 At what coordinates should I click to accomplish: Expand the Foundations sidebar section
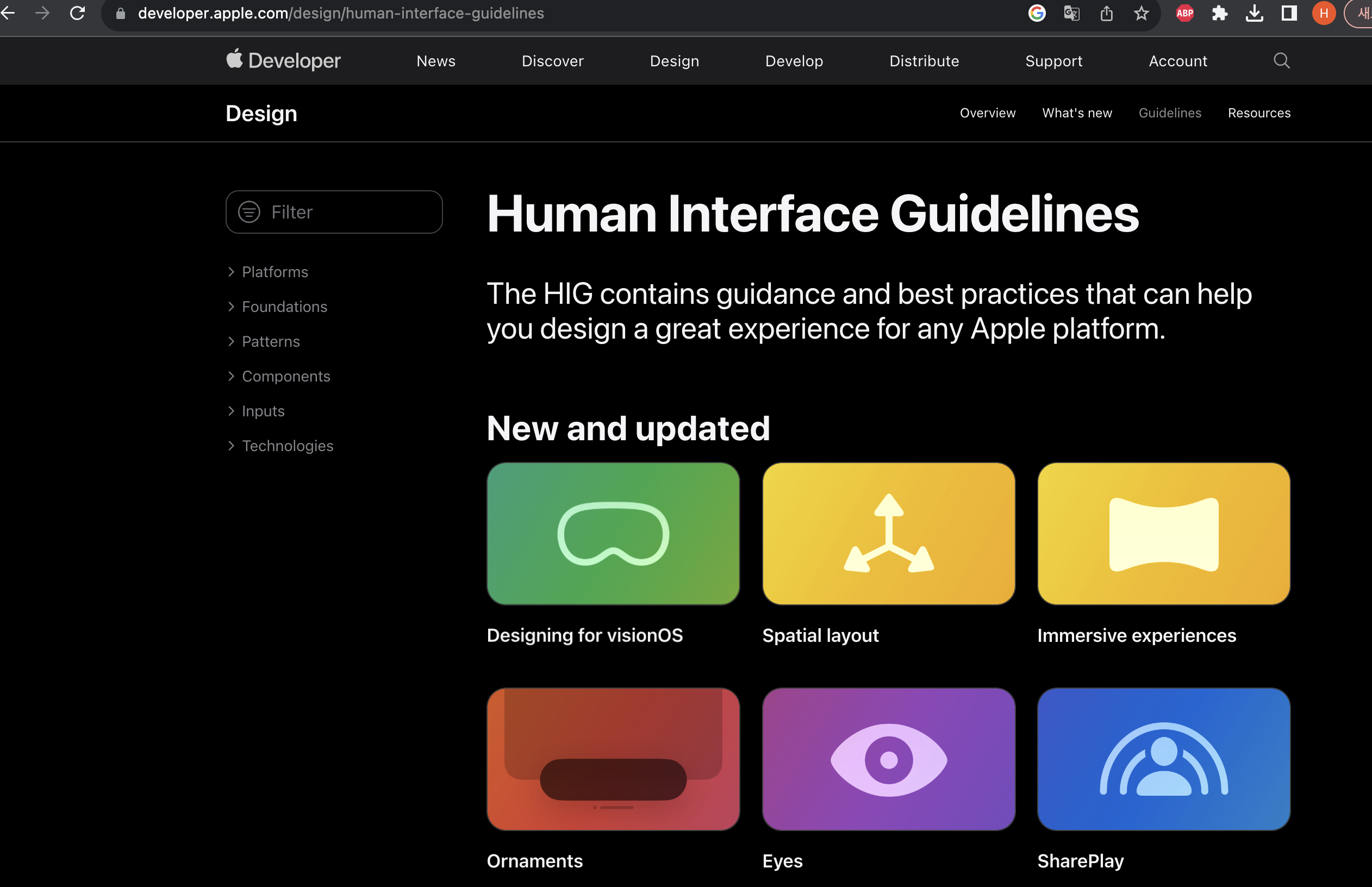284,307
